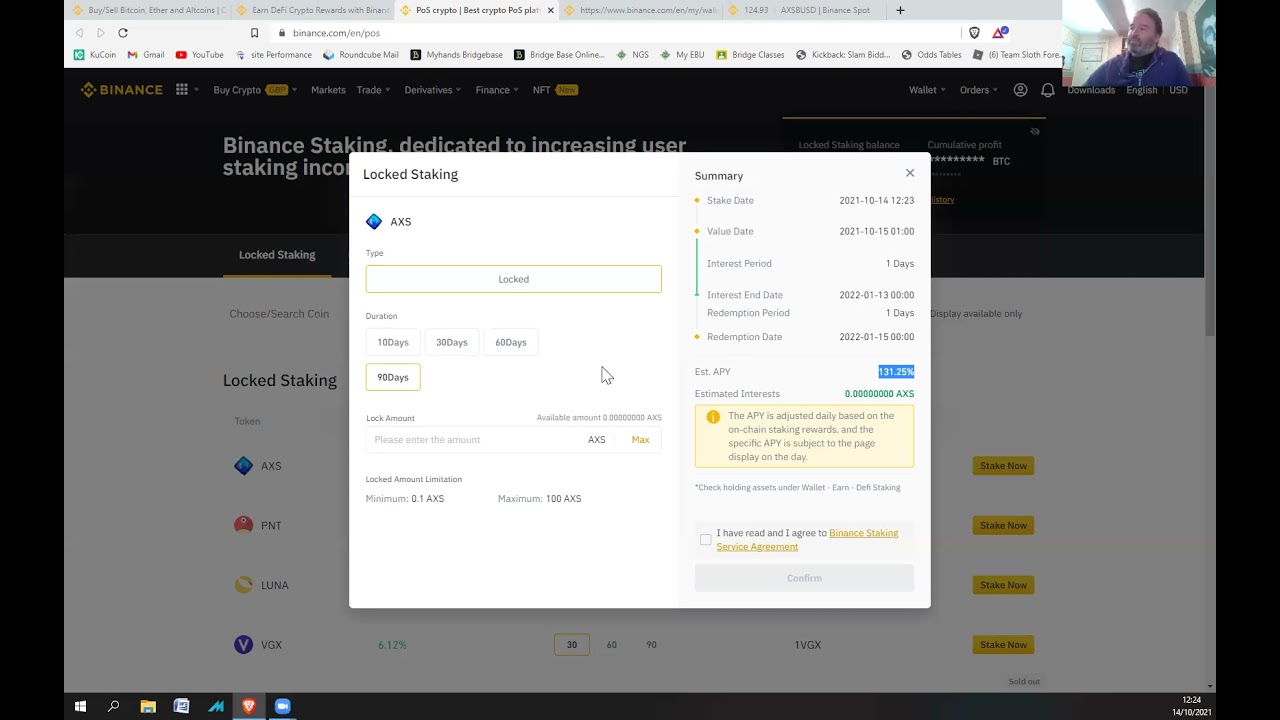Toggle balance visibility eye icon
The height and width of the screenshot is (720, 1280).
[x=1035, y=131]
